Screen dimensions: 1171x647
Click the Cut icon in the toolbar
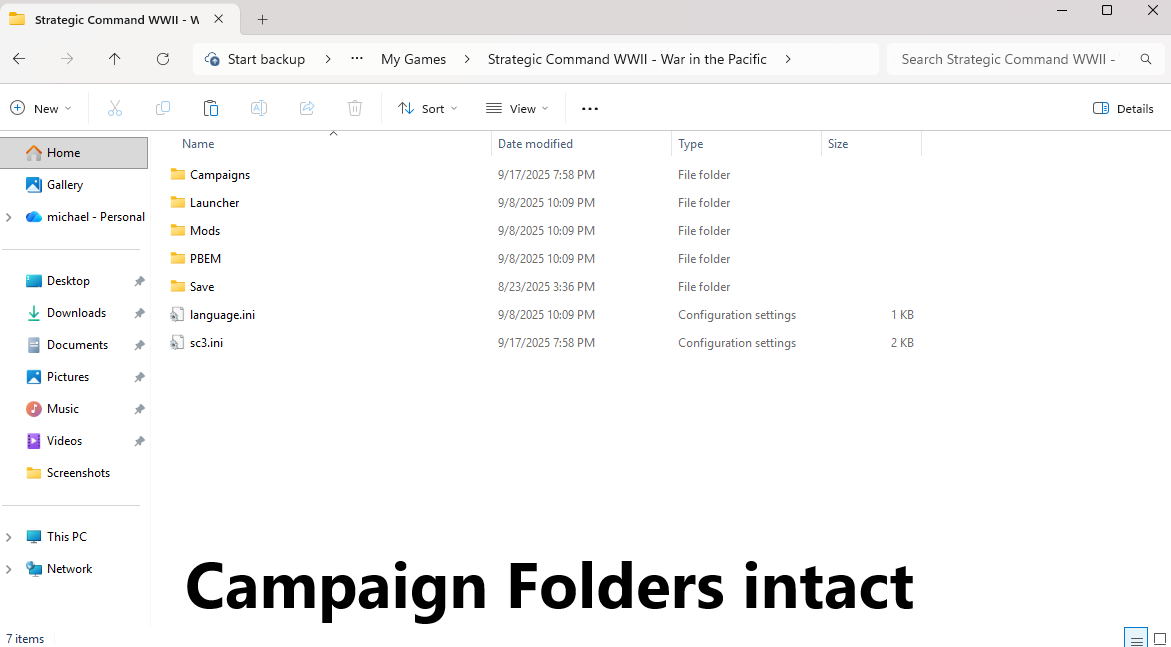114,108
